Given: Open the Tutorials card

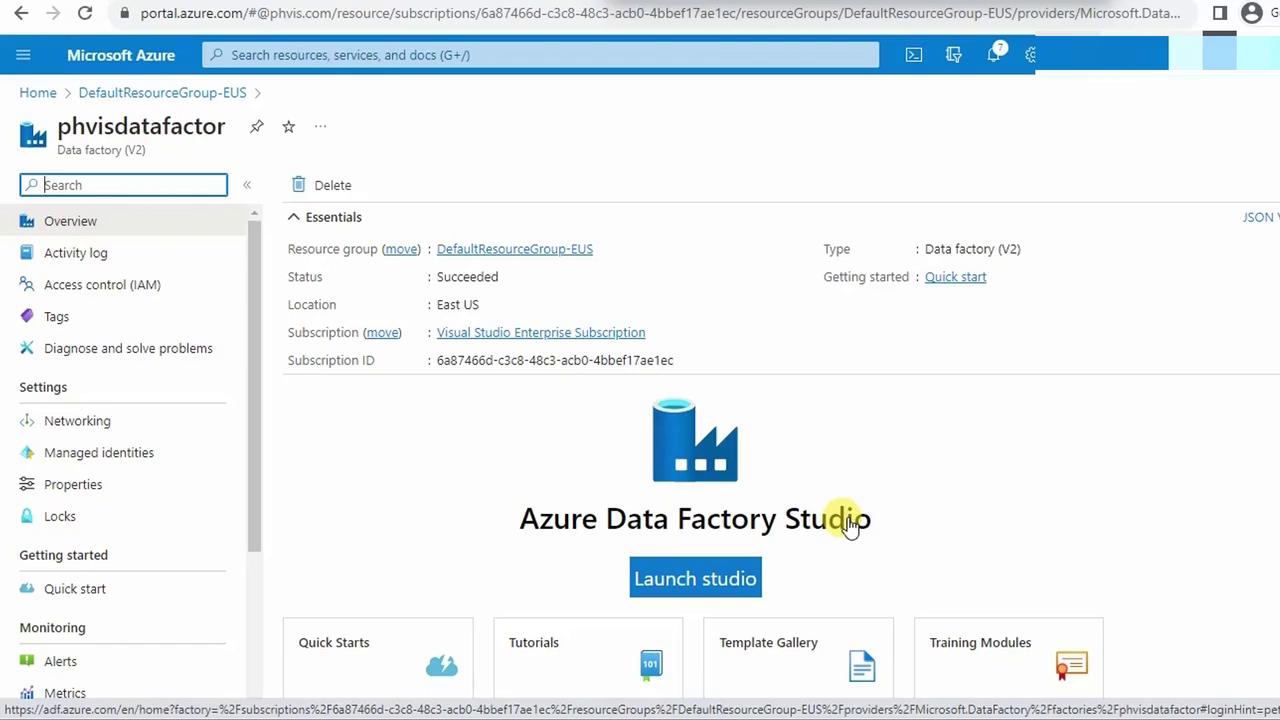Looking at the screenshot, I should click(x=588, y=660).
